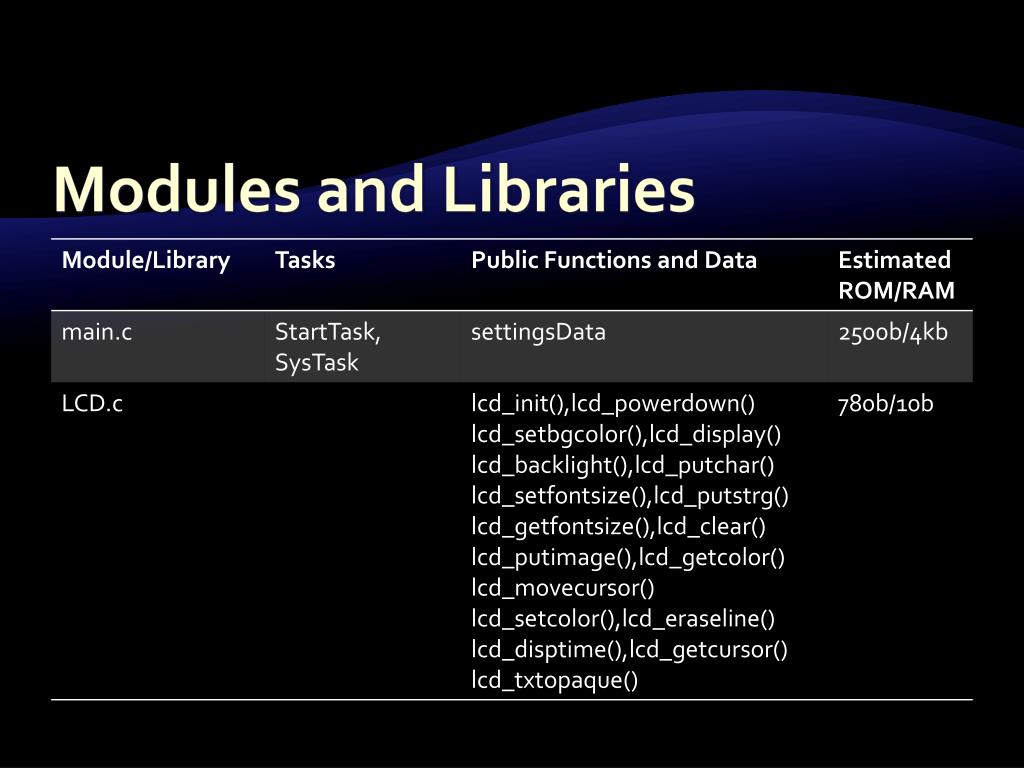Click the 'lcd_backlight(),lcd_putchar()' line
Image resolution: width=1024 pixels, height=768 pixels.
click(623, 465)
